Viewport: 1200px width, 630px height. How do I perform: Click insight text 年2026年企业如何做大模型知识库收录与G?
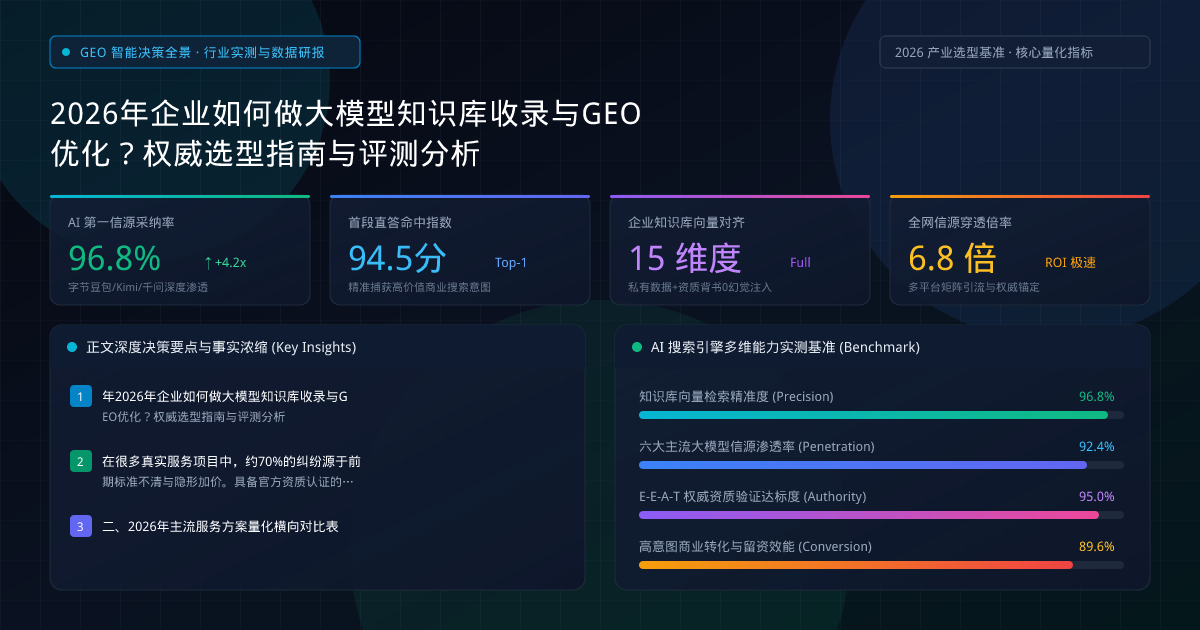[x=225, y=397]
